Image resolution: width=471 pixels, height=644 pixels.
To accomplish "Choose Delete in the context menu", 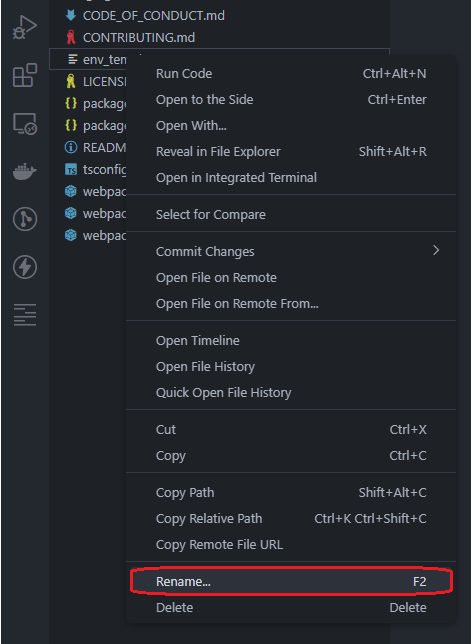I will [291, 607].
